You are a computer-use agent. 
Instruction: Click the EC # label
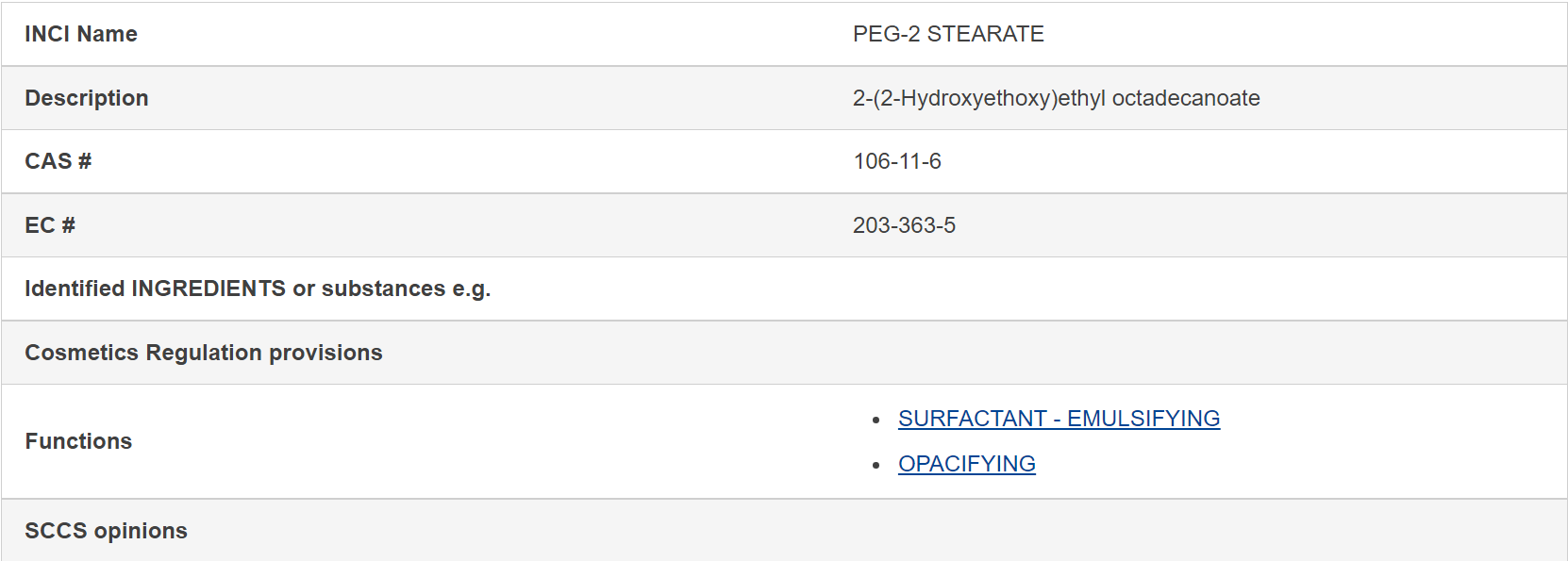tap(50, 225)
